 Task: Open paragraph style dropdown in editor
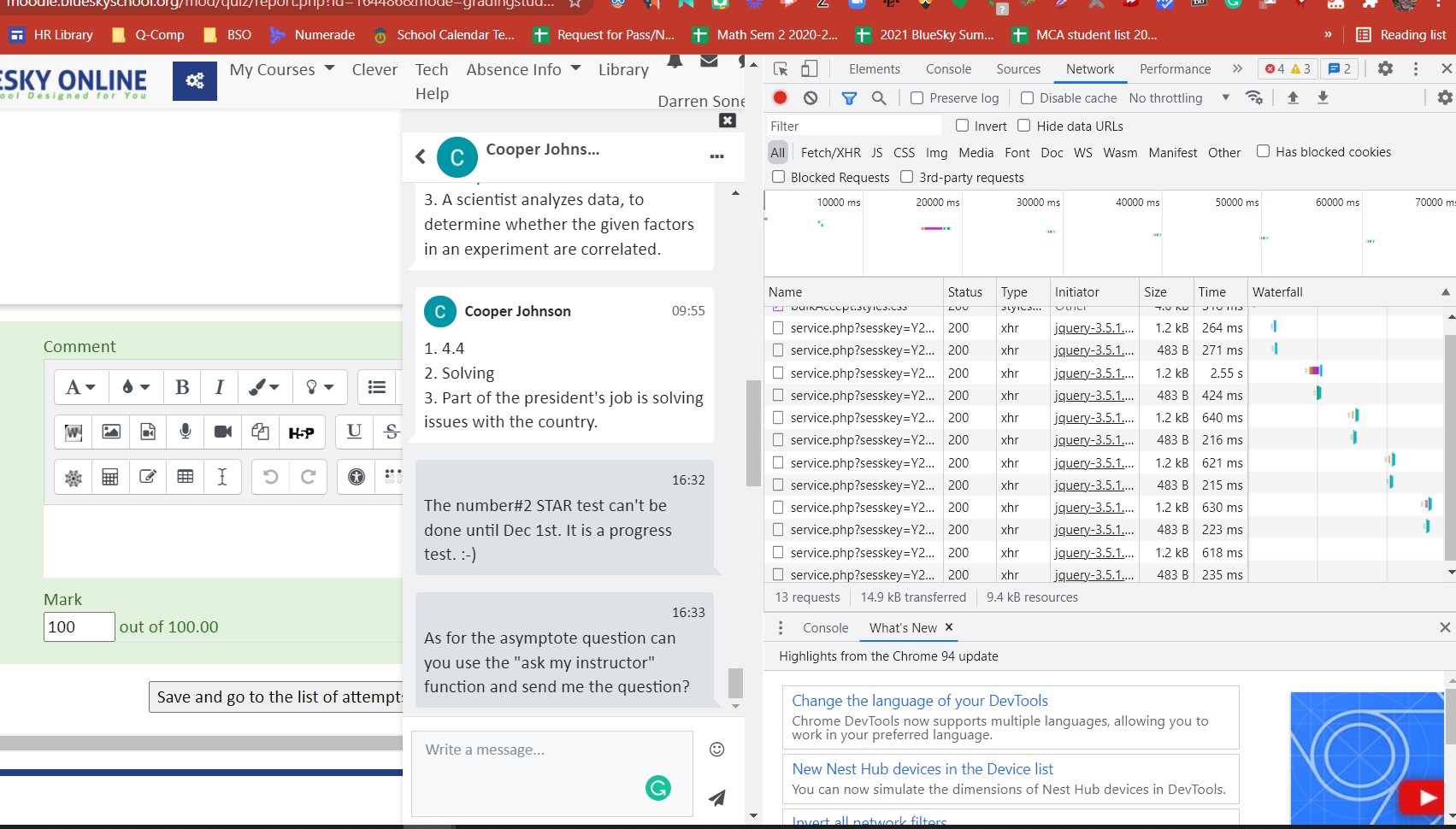pos(80,387)
